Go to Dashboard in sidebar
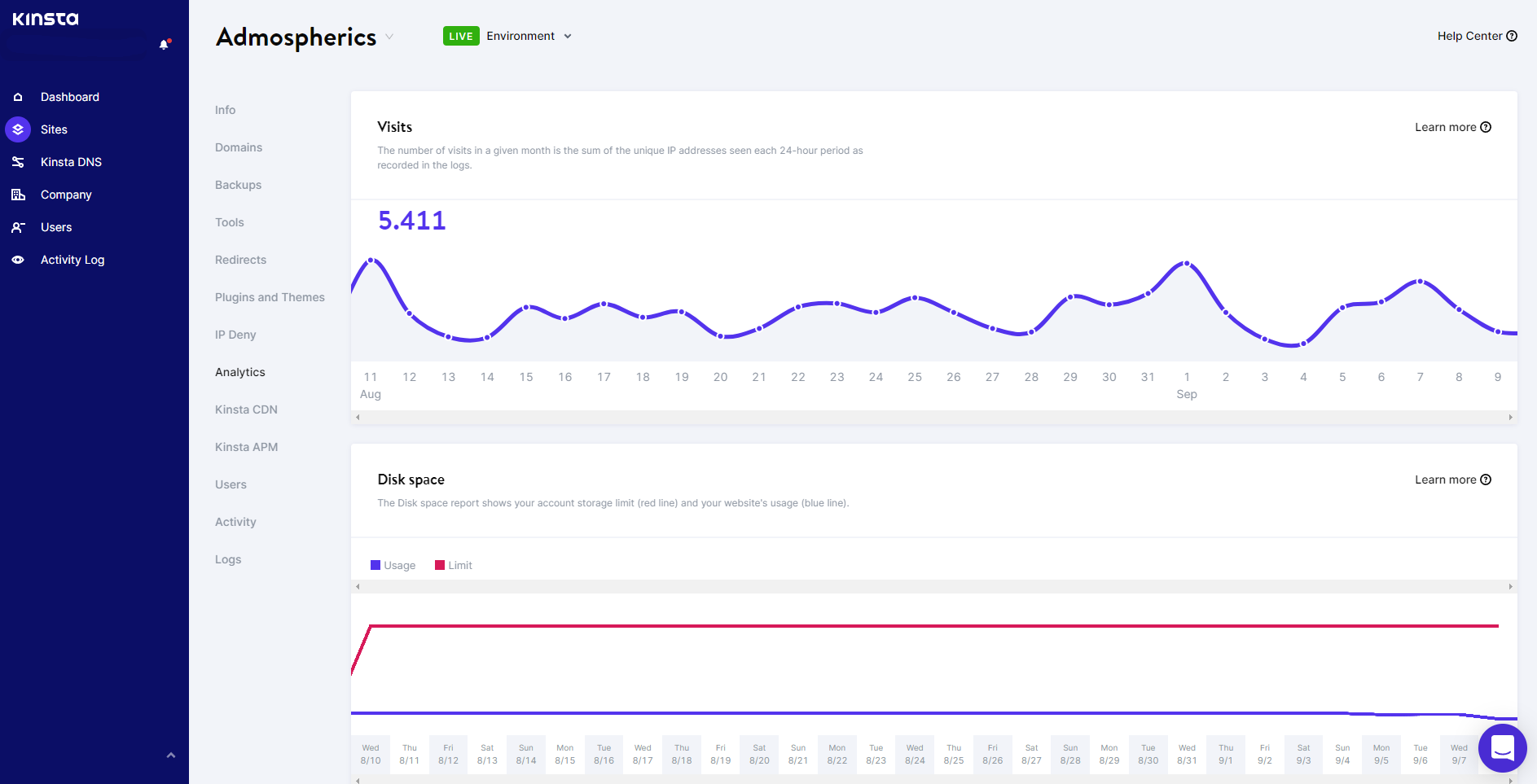 click(70, 97)
